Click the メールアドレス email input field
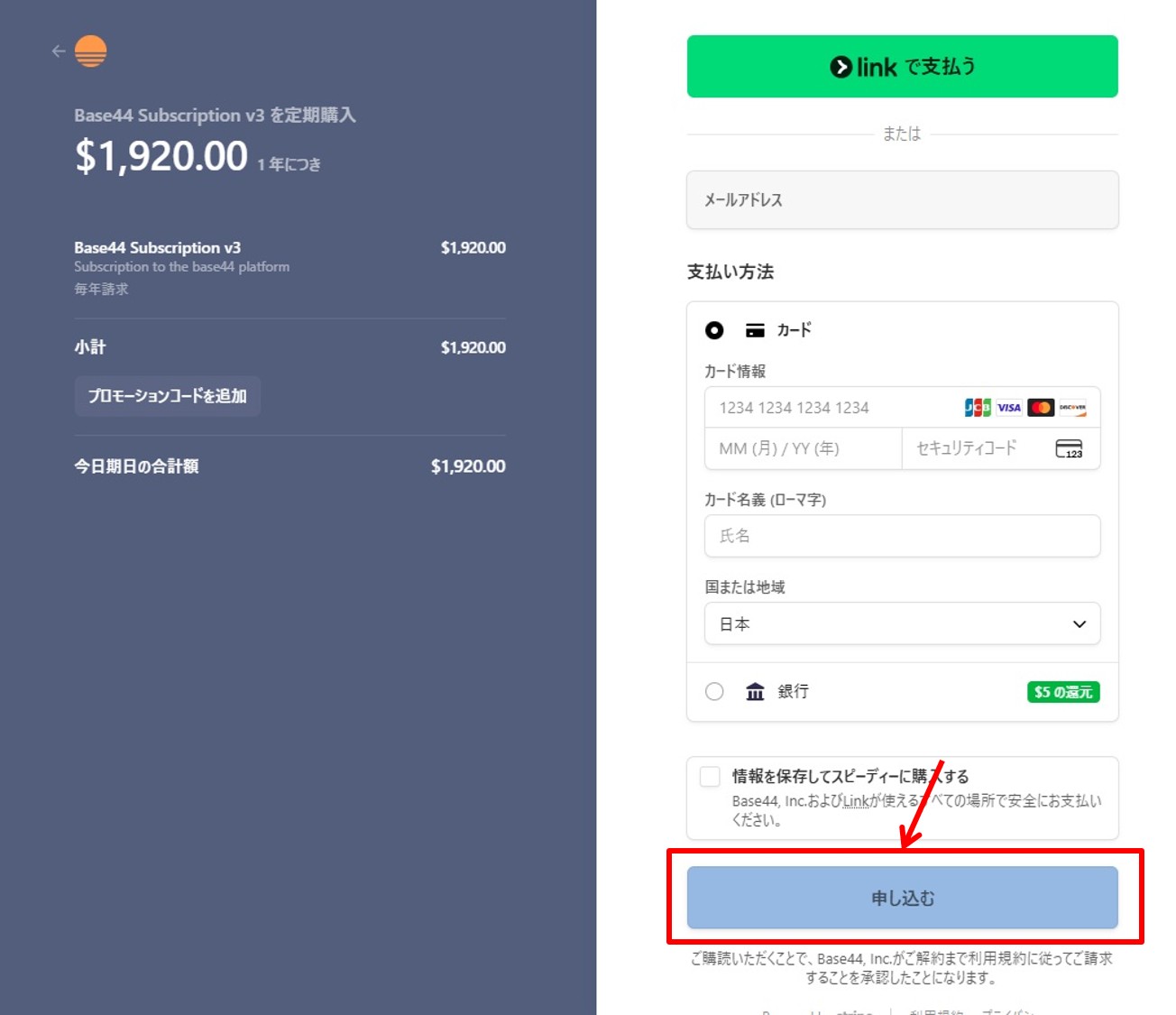The width and height of the screenshot is (1176, 1015). pyautogui.click(x=902, y=200)
